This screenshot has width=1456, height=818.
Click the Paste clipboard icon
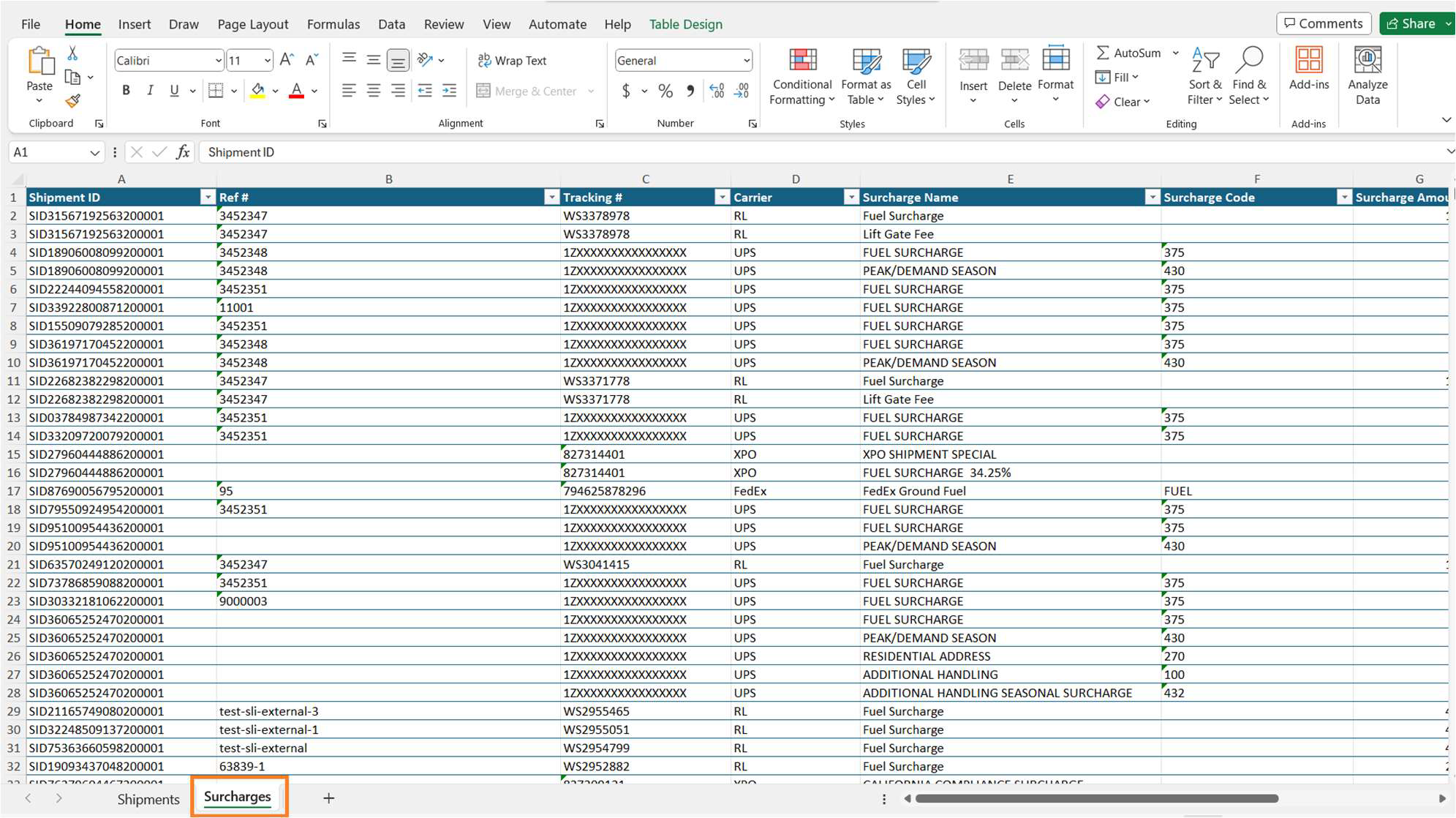(x=40, y=62)
